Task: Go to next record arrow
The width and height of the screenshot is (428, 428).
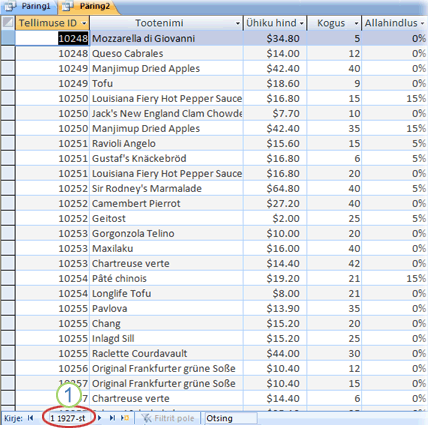Action: point(100,418)
